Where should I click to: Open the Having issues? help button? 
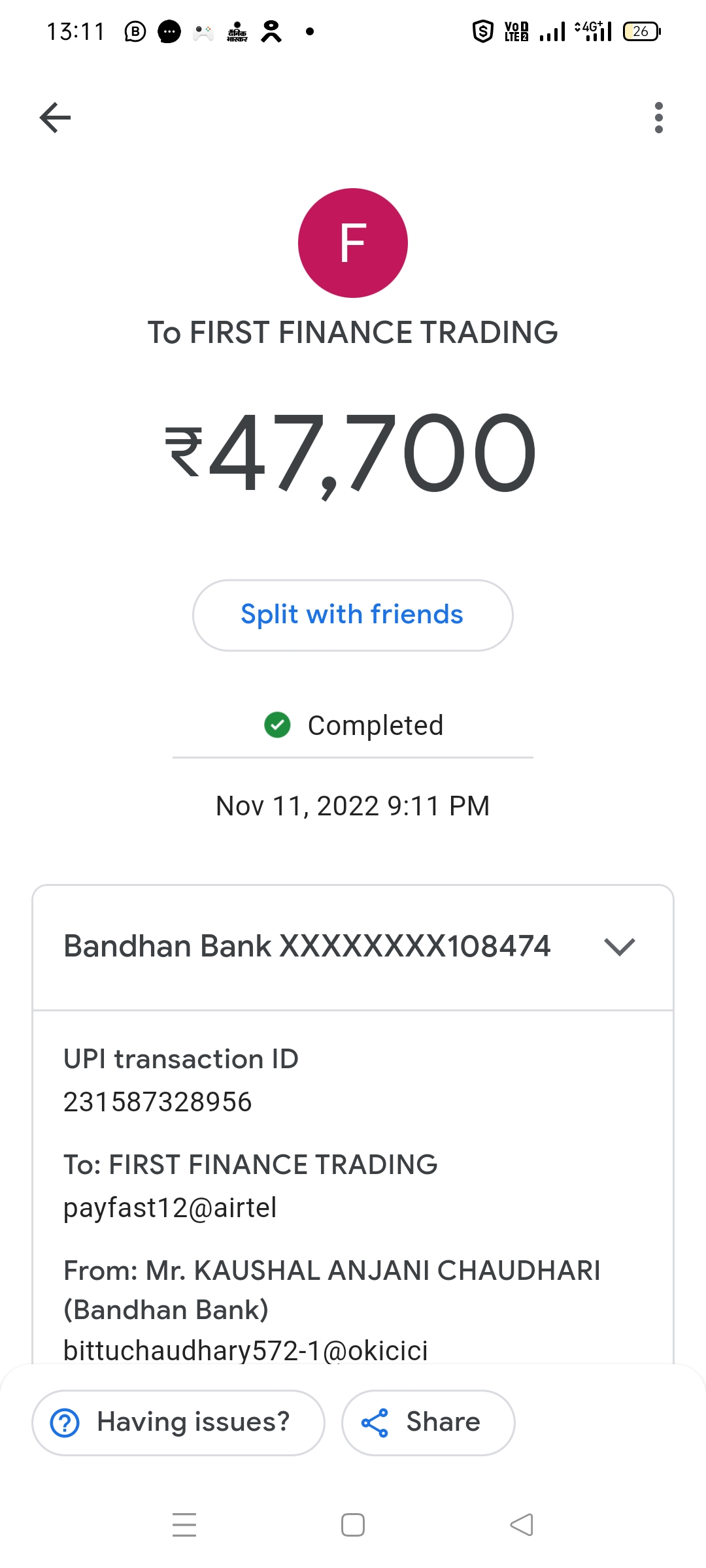click(178, 1422)
